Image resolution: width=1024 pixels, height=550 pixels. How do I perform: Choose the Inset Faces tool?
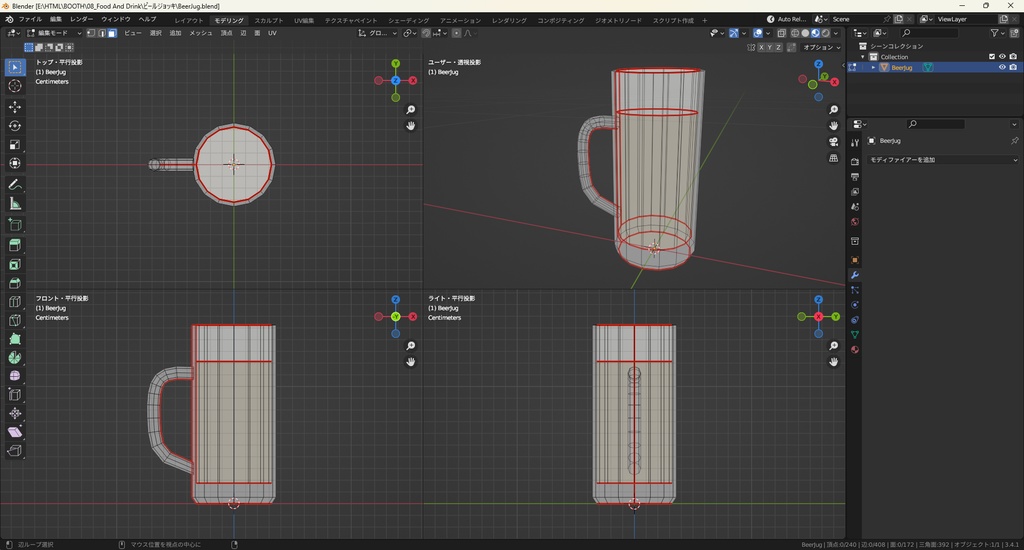pos(15,265)
